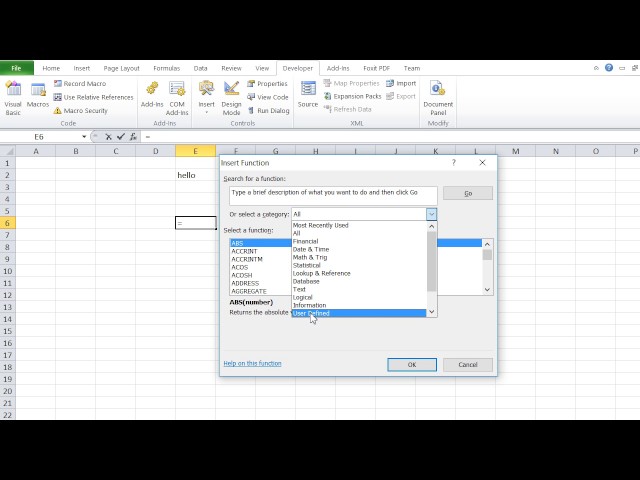Open Excel Help icon
The width and height of the screenshot is (640, 480).
coord(609,68)
